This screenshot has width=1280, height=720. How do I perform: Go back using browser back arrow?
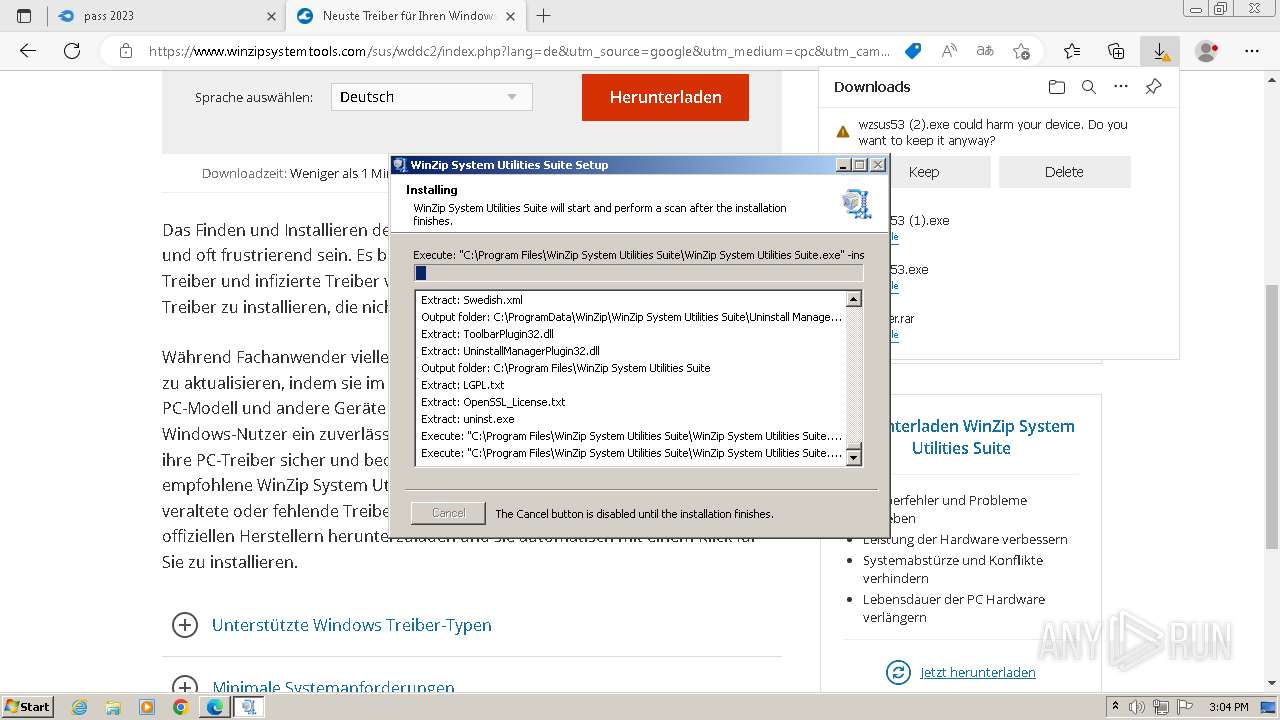click(28, 51)
